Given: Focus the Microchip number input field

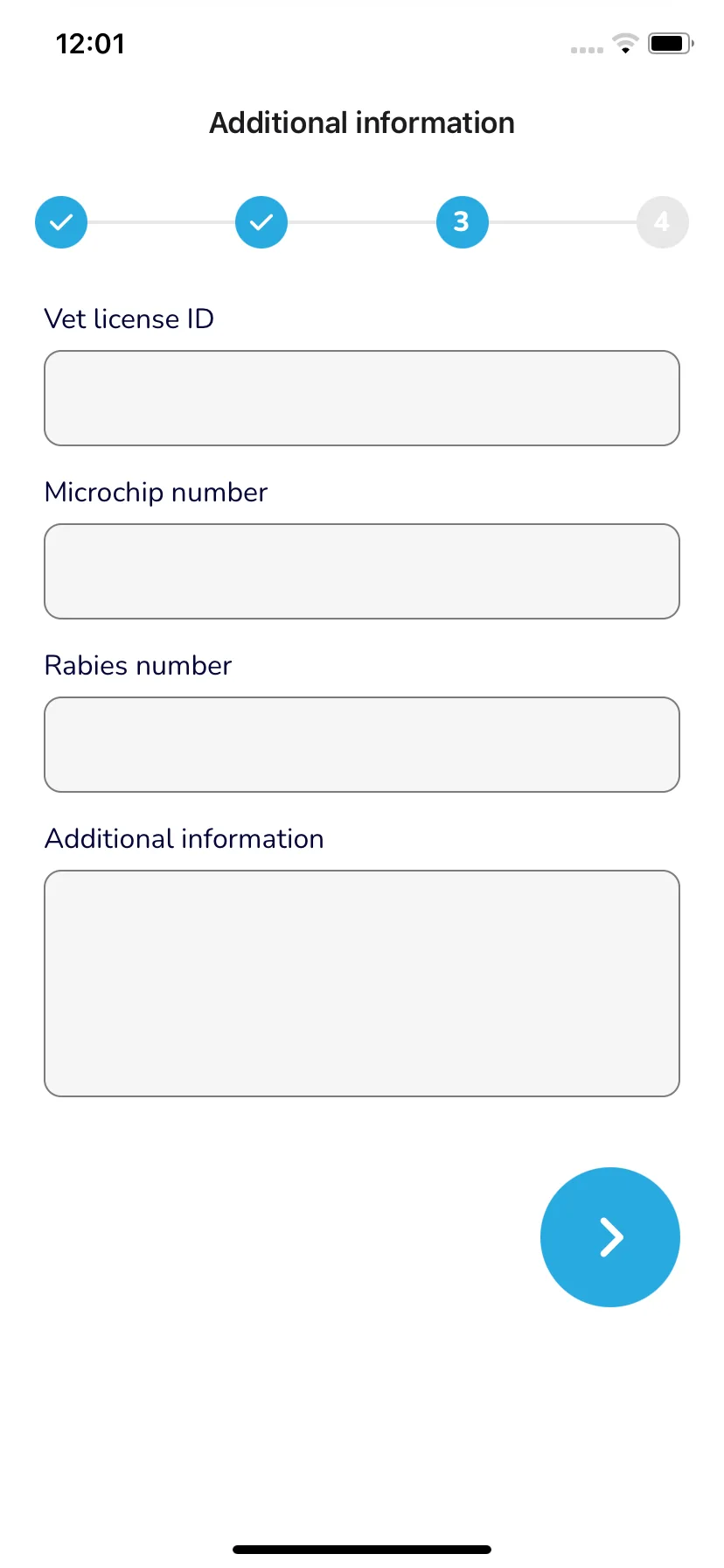Looking at the screenshot, I should (x=362, y=571).
